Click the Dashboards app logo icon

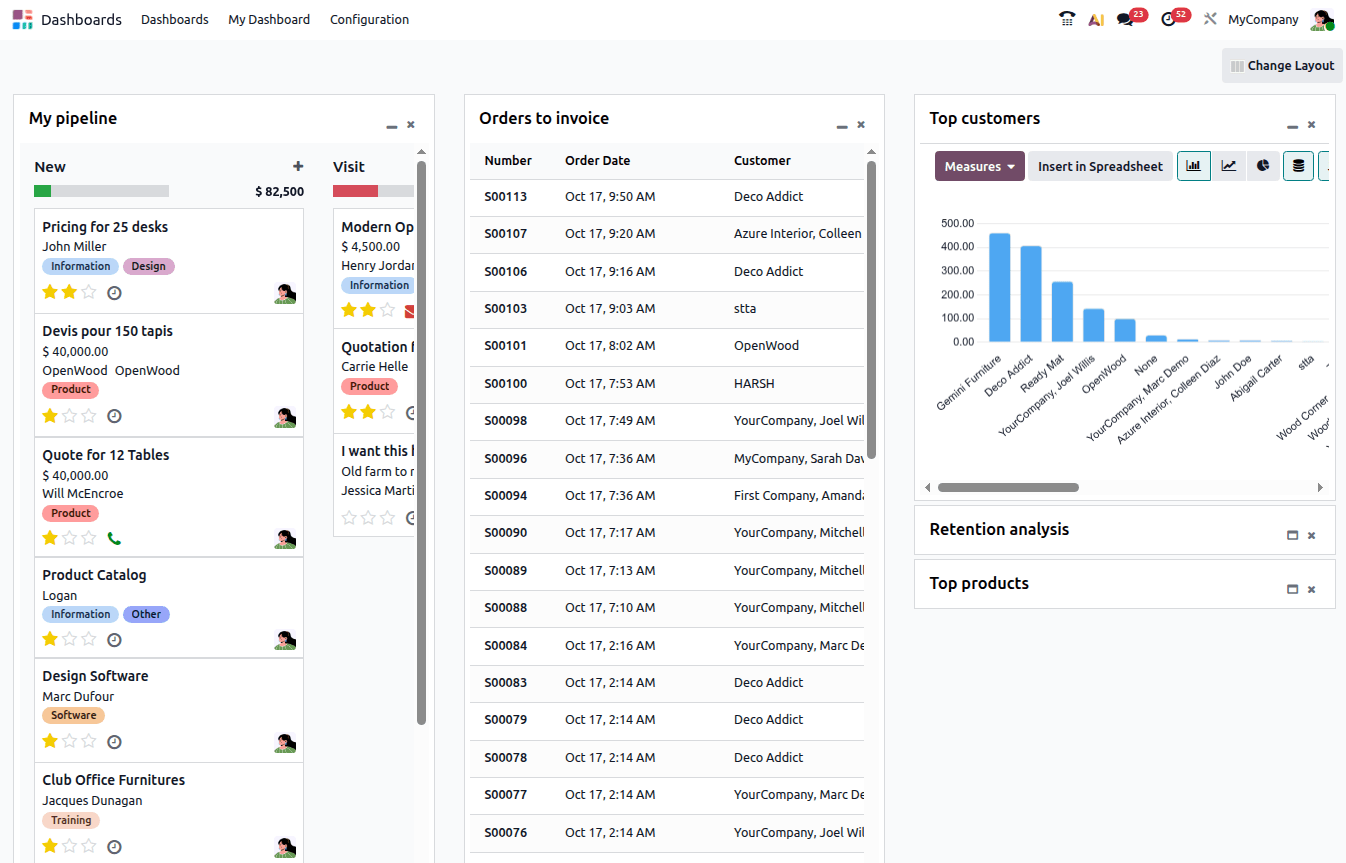pyautogui.click(x=22, y=19)
